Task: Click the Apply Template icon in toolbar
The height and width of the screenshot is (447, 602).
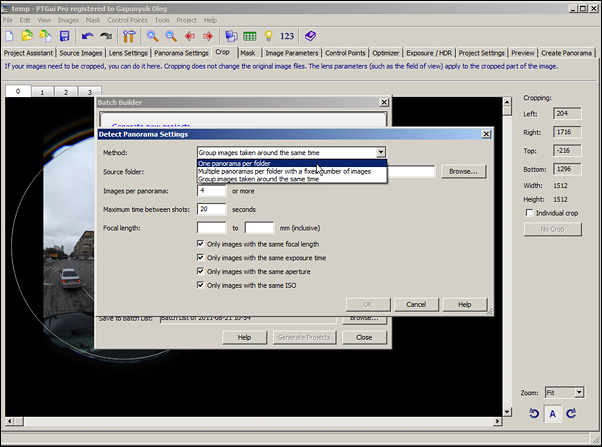Action: tap(46, 36)
